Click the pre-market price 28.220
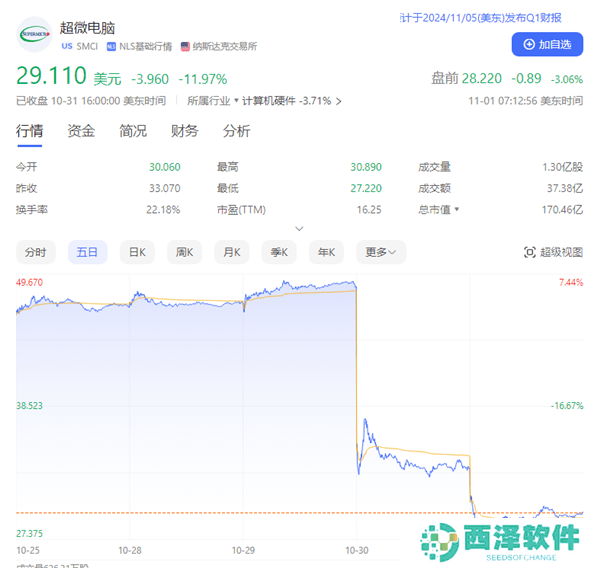The image size is (600, 568). click(482, 78)
